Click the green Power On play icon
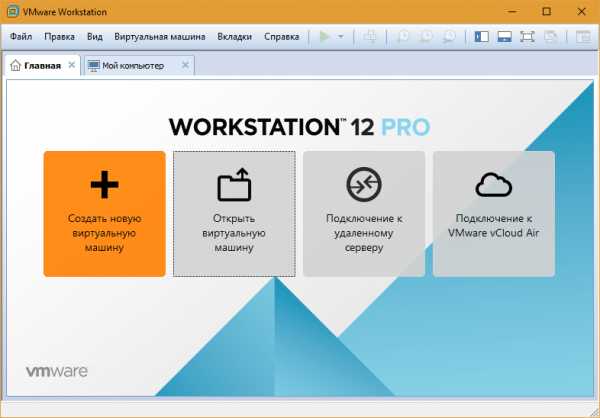The width and height of the screenshot is (600, 418). point(324,37)
